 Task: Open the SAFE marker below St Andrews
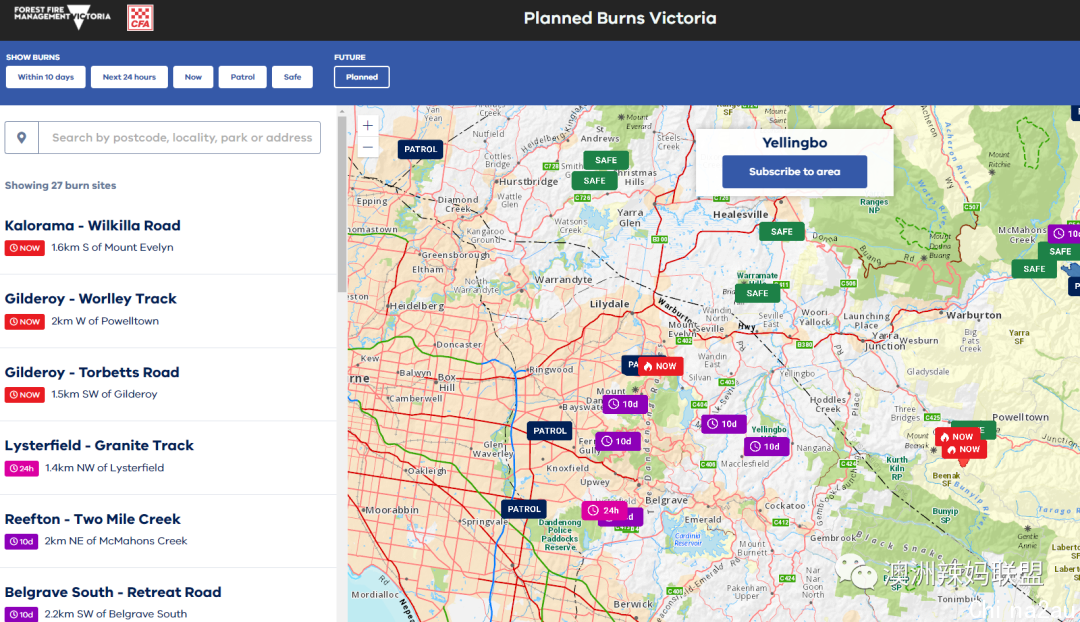pos(606,160)
